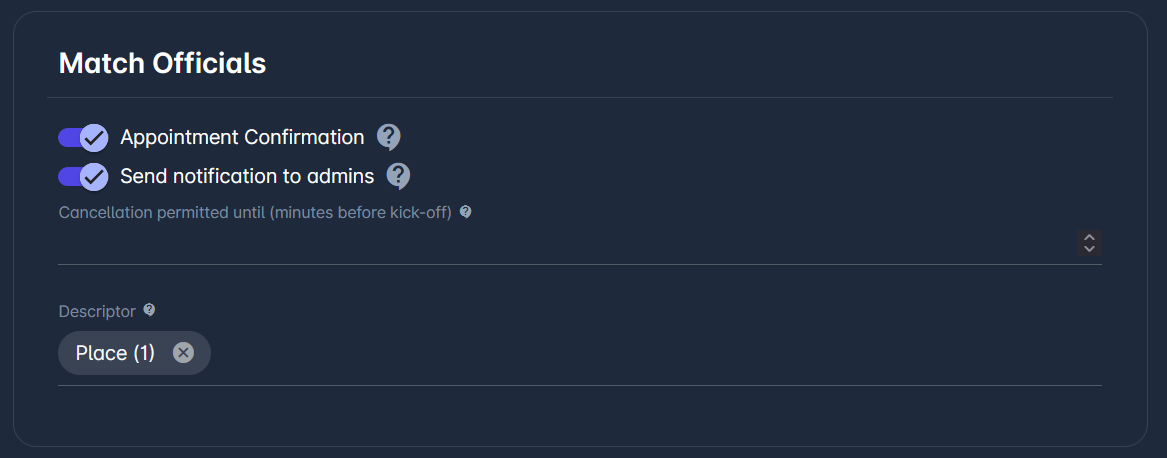Increase cancellation minutes with up arrow

click(1090, 237)
